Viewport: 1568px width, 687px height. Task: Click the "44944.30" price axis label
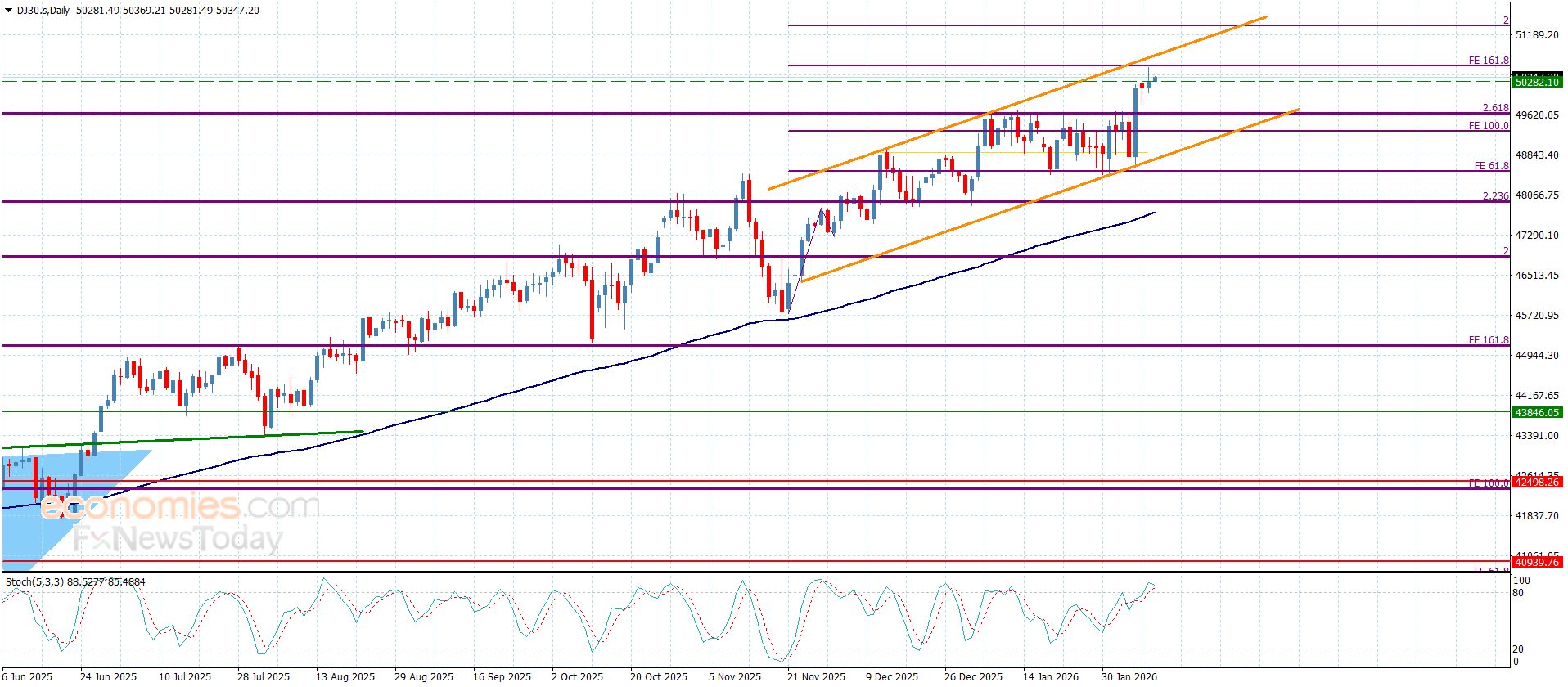(x=1538, y=356)
